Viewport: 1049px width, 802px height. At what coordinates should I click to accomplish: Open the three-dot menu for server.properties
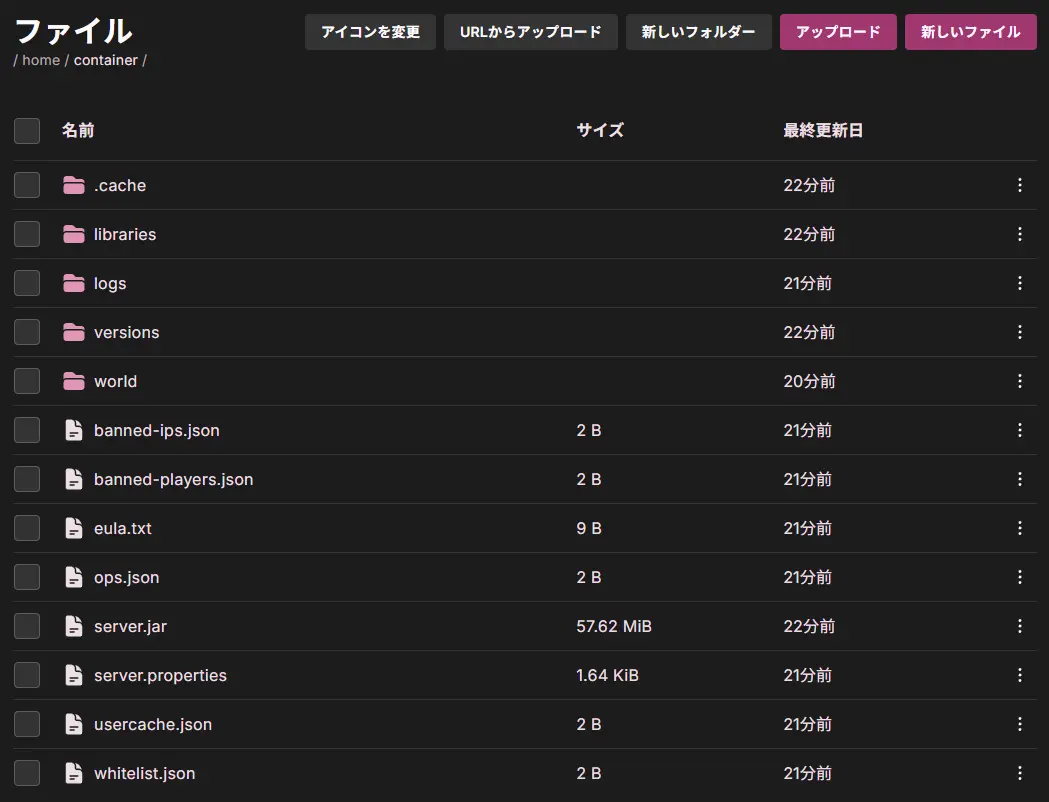(x=1020, y=675)
